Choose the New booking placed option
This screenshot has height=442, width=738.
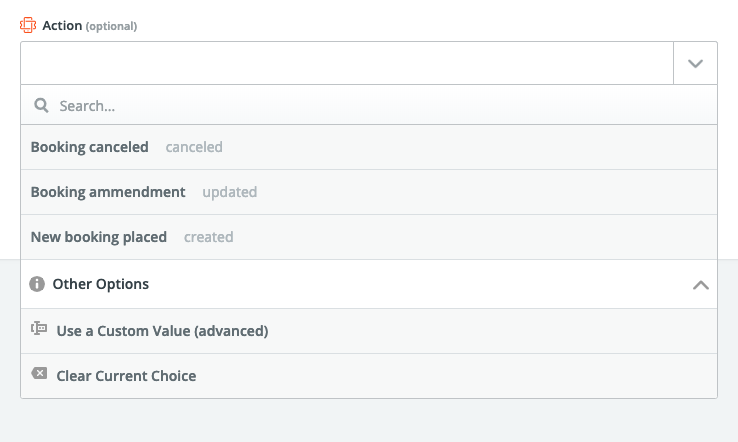click(x=369, y=237)
